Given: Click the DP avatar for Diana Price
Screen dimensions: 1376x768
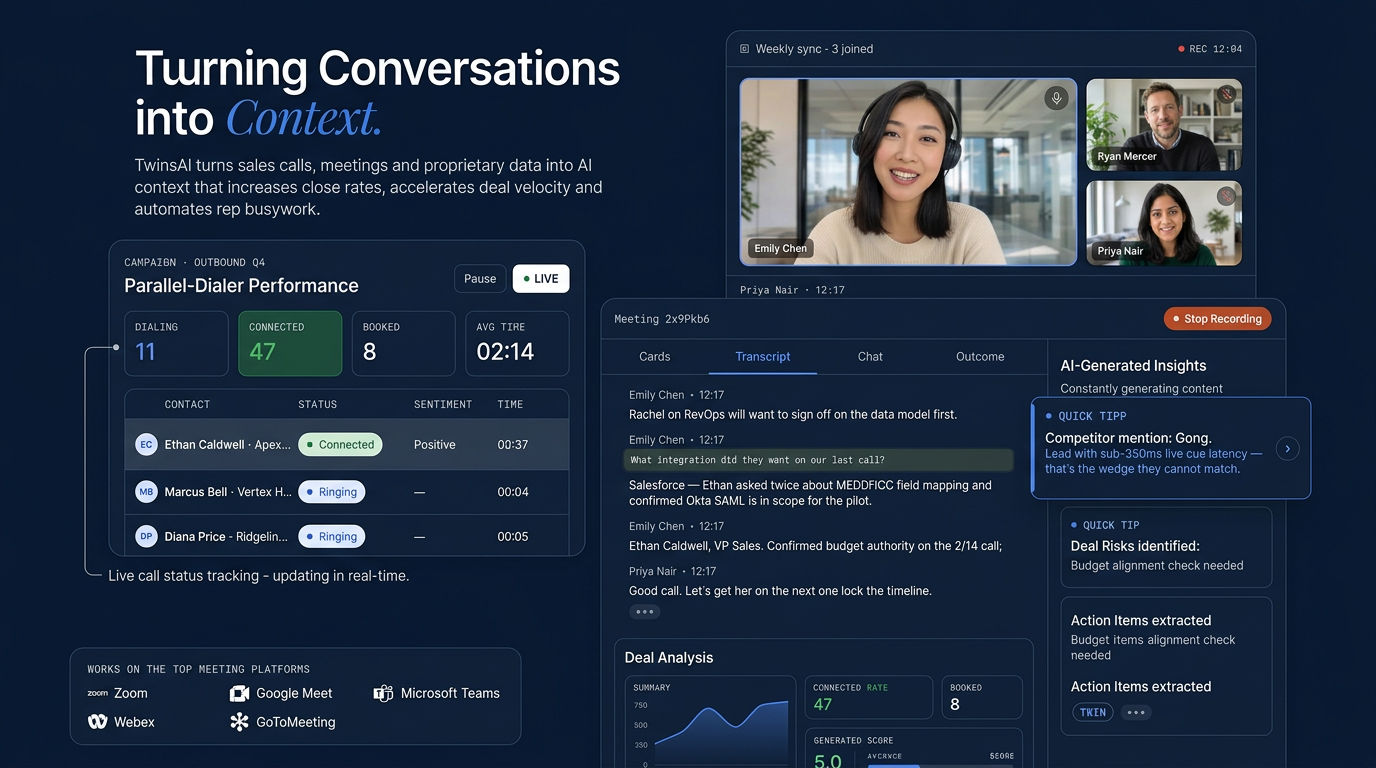Looking at the screenshot, I should point(146,536).
